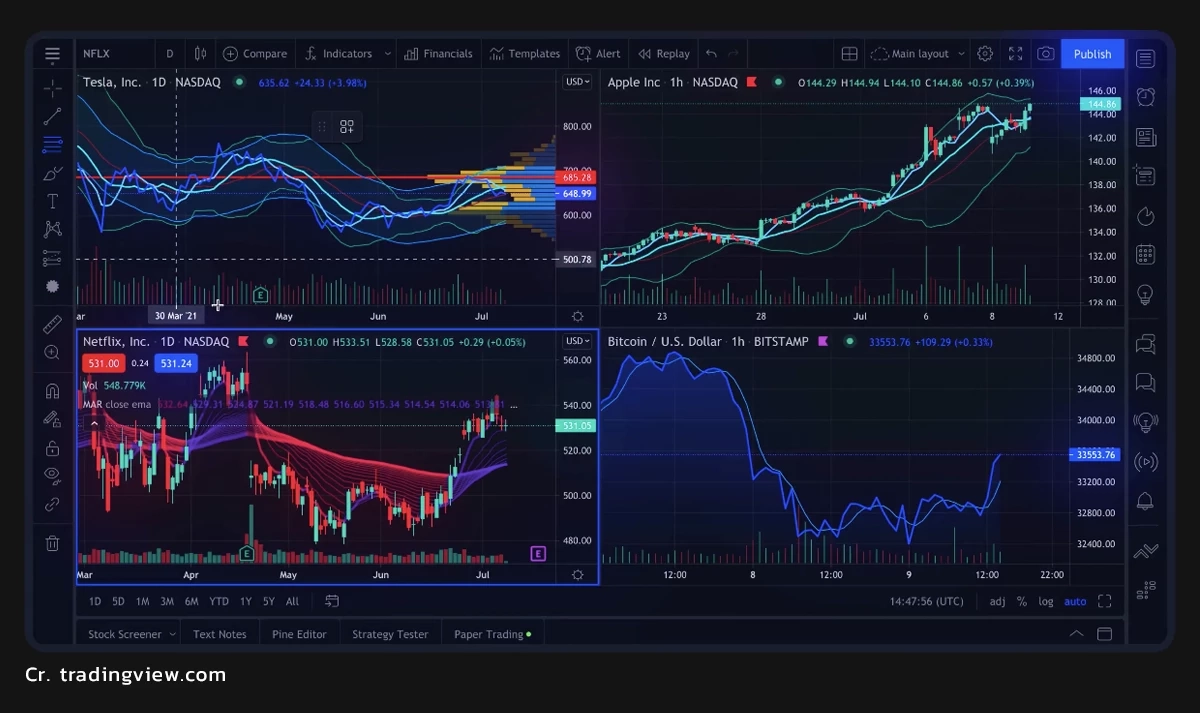1200x713 pixels.
Task: Take a chart snapshot with the camera icon
Action: coord(1046,53)
